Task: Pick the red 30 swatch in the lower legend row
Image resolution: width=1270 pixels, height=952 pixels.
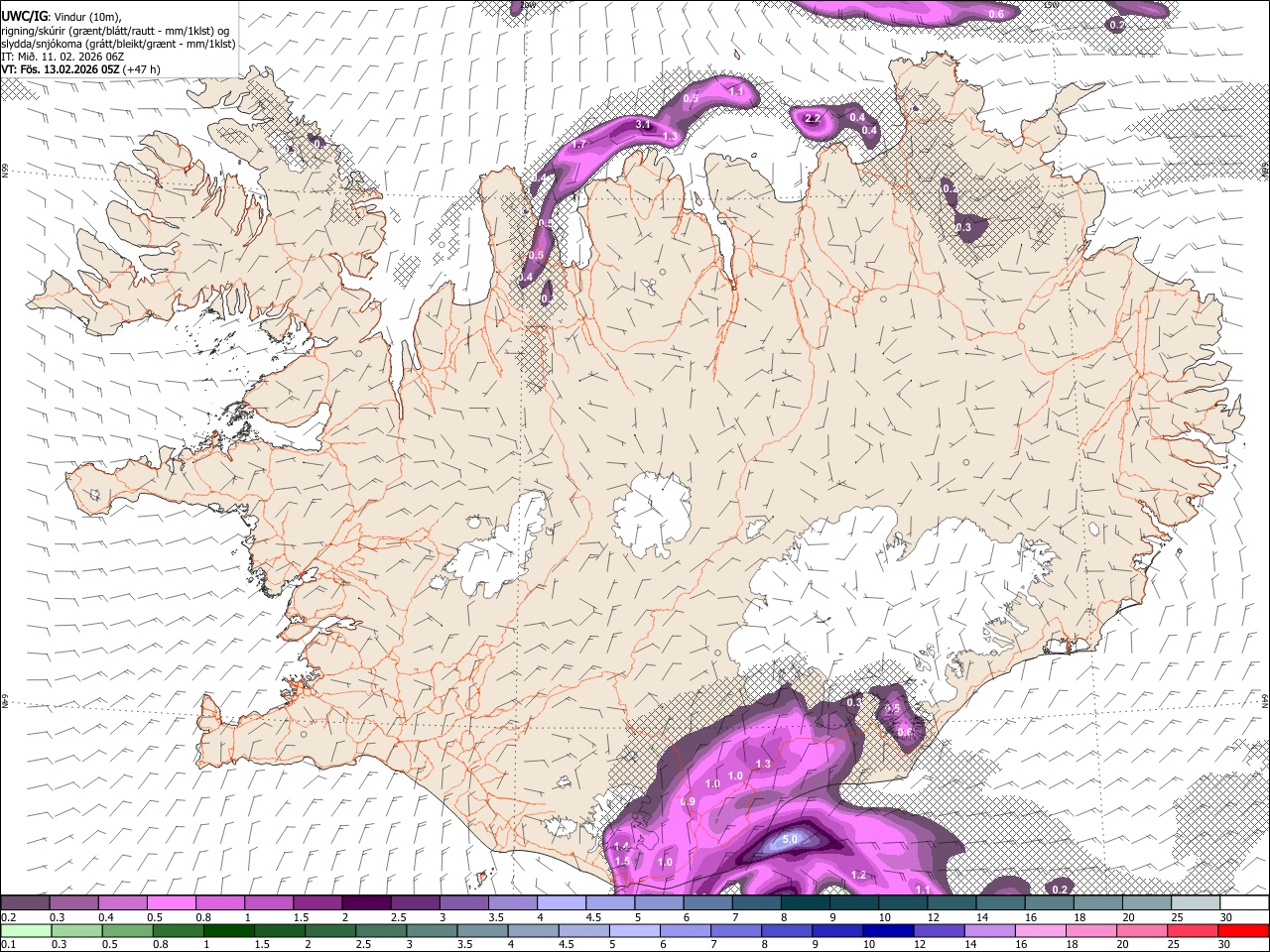Action: click(1243, 931)
